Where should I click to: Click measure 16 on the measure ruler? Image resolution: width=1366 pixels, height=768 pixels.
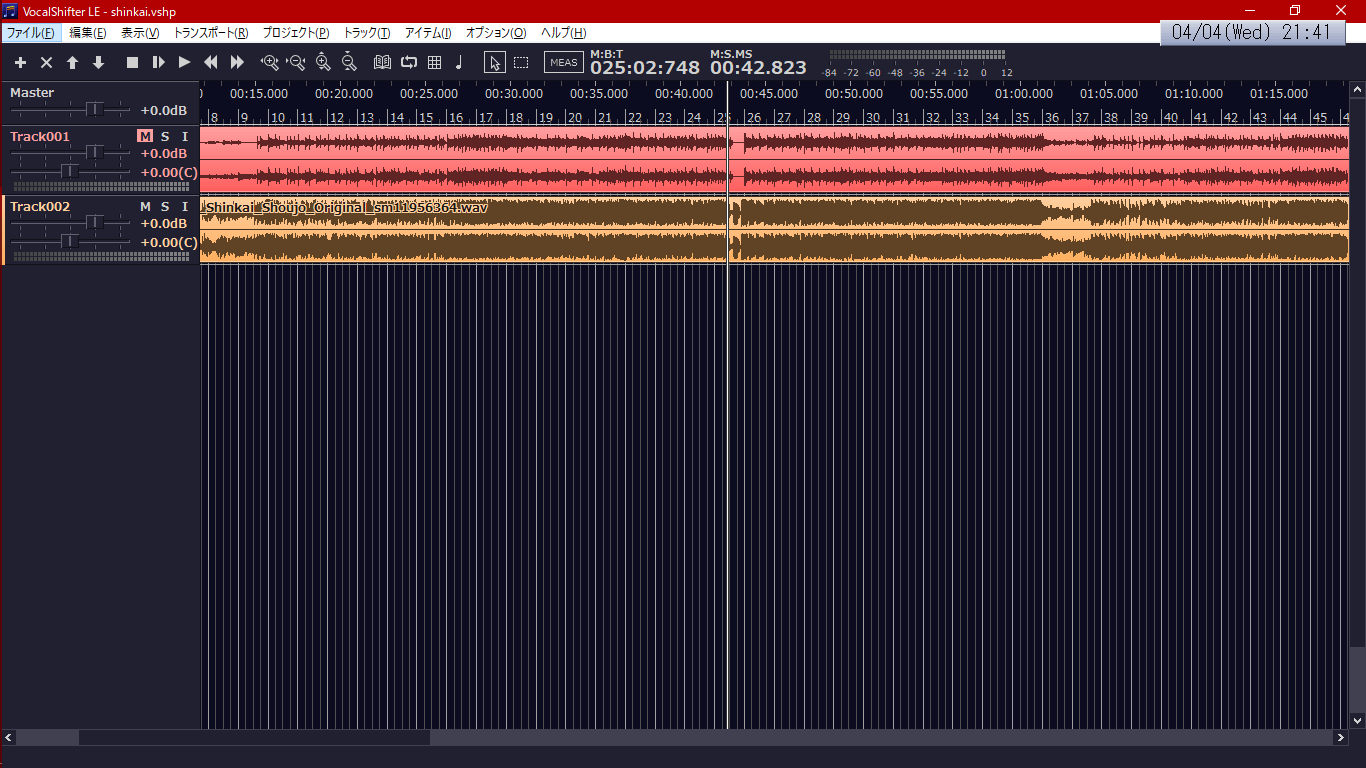456,117
